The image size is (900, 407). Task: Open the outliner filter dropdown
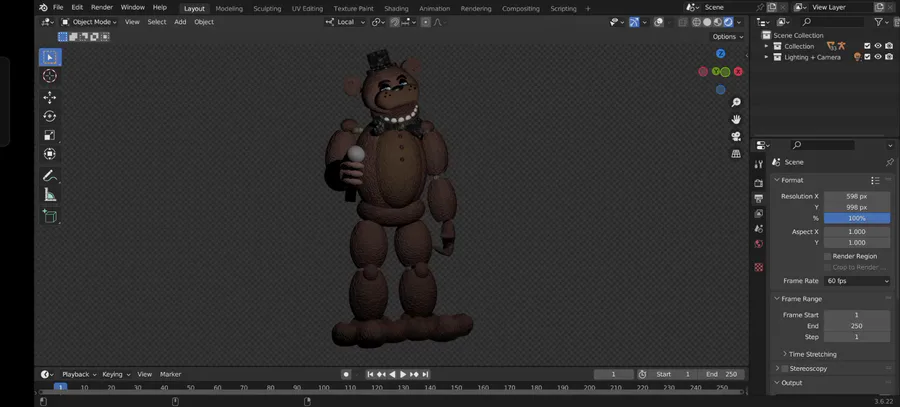coord(881,22)
